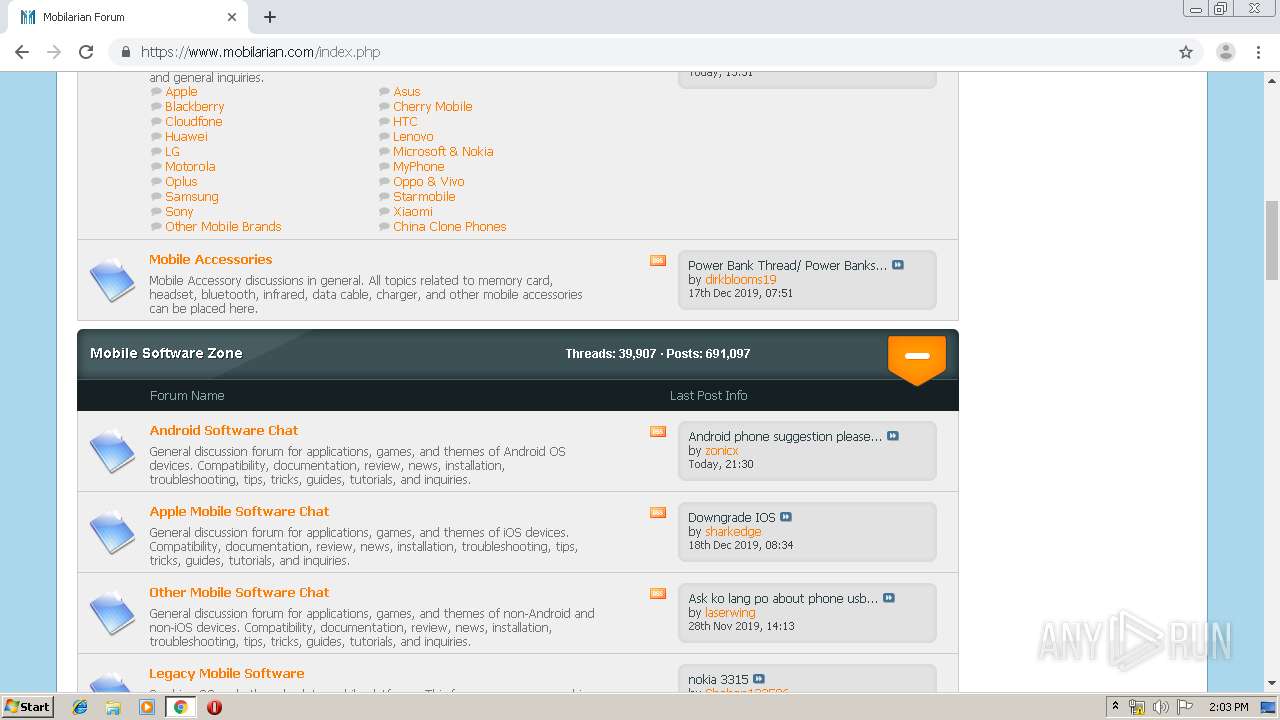Open RSS feed for Mobile Accessories
Viewport: 1280px width, 720px height.
[x=658, y=261]
